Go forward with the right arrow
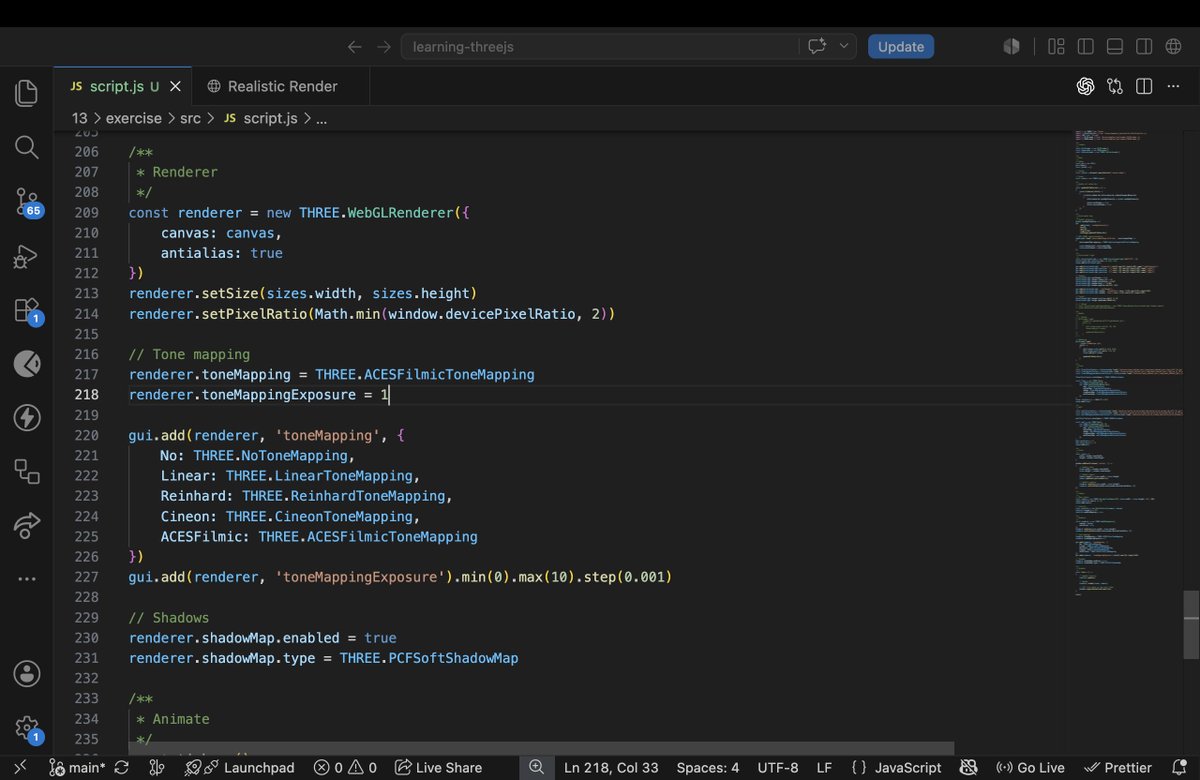The width and height of the screenshot is (1200, 780). point(384,47)
